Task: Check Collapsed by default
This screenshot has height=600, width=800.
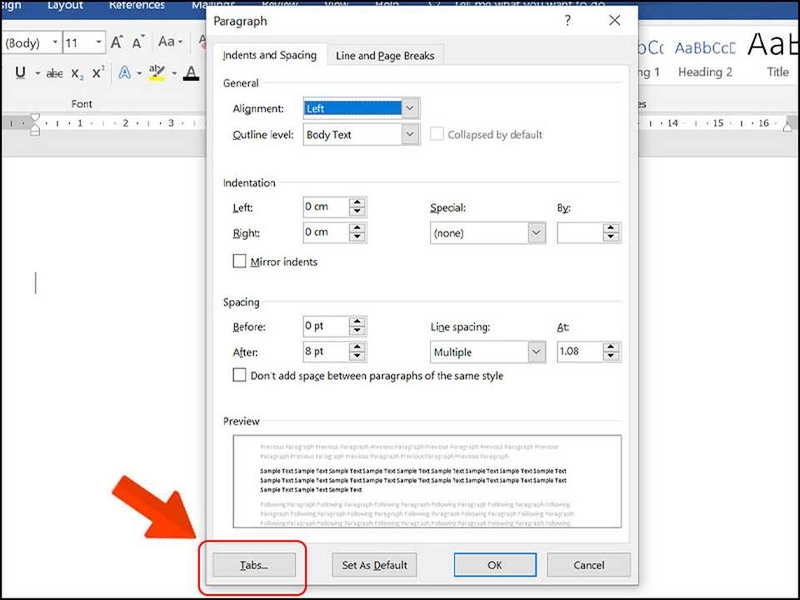Action: (437, 134)
